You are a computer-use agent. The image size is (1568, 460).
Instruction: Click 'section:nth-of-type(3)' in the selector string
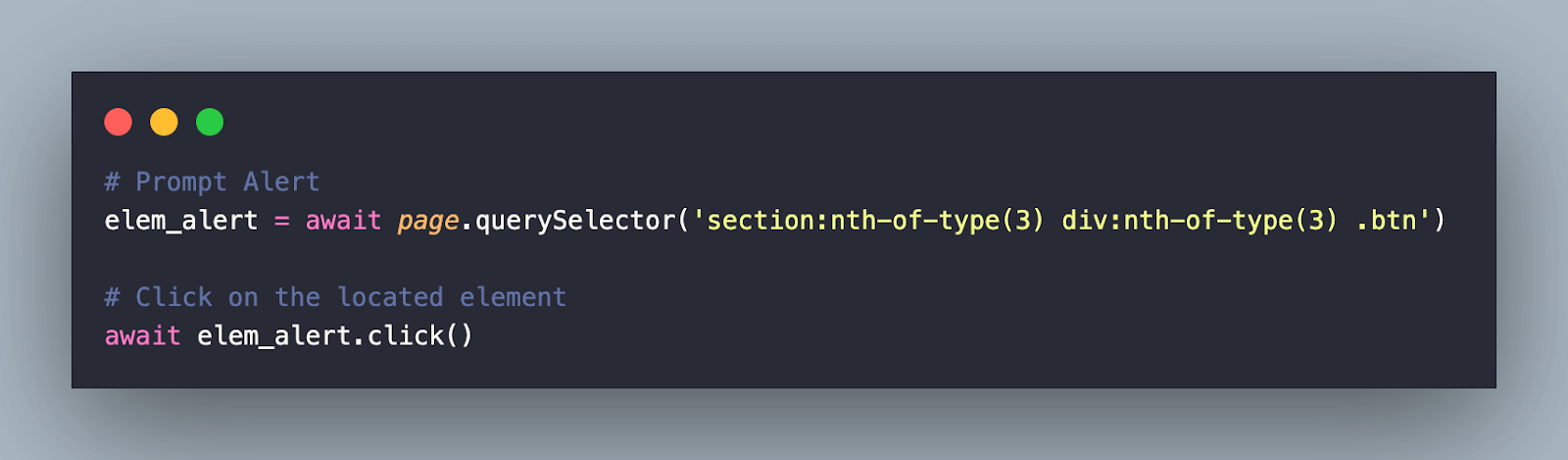click(x=875, y=221)
